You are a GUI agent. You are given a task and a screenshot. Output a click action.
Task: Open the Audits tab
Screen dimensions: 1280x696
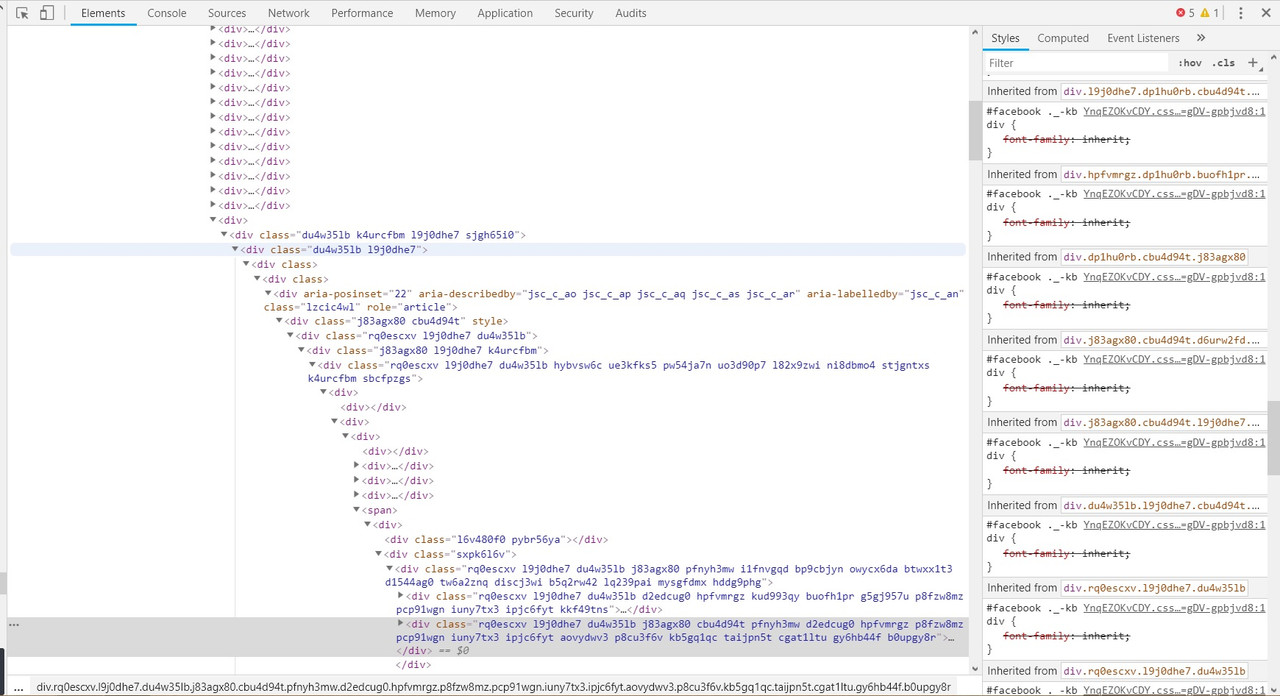coord(631,13)
